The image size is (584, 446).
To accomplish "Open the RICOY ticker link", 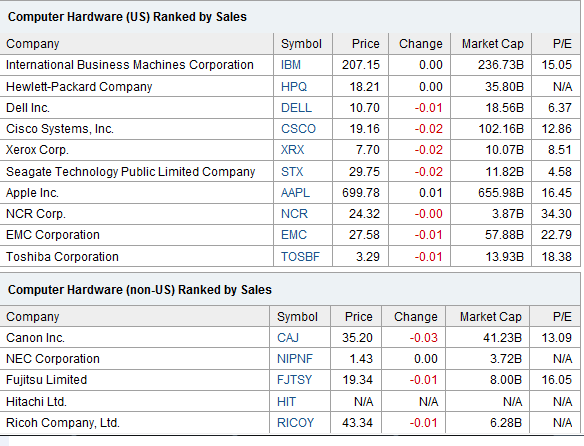I will coord(295,423).
